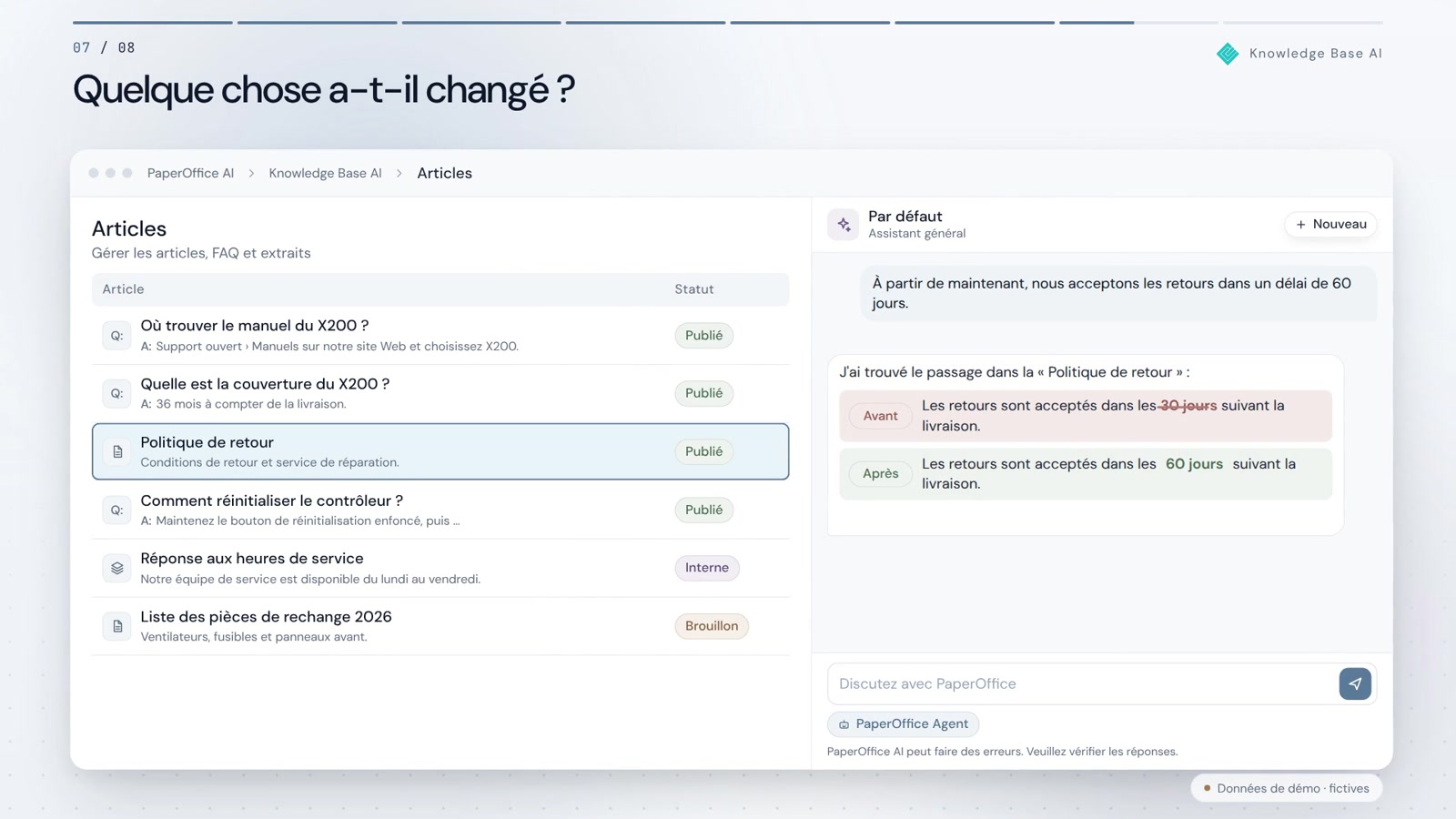This screenshot has width=1456, height=819.
Task: Click Publié badge on réinitialiser le contrôleur row
Action: click(x=703, y=510)
